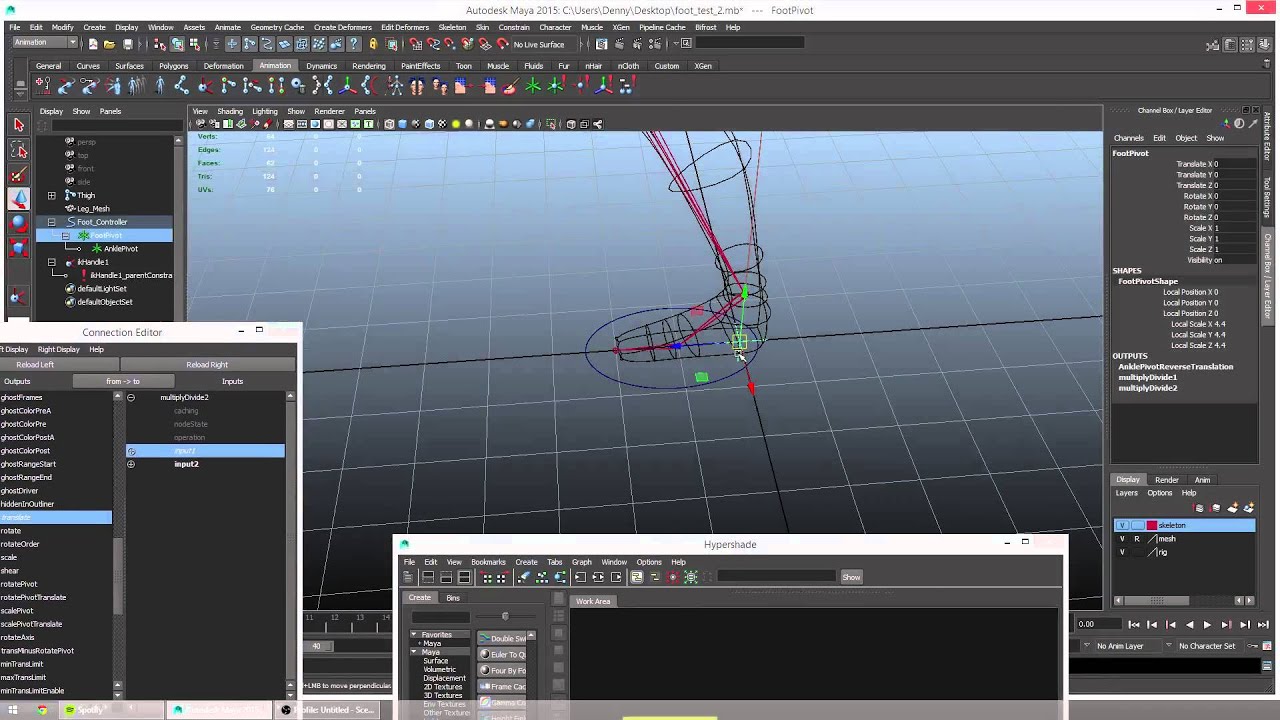Choose the Move tool in toolbox

click(18, 199)
